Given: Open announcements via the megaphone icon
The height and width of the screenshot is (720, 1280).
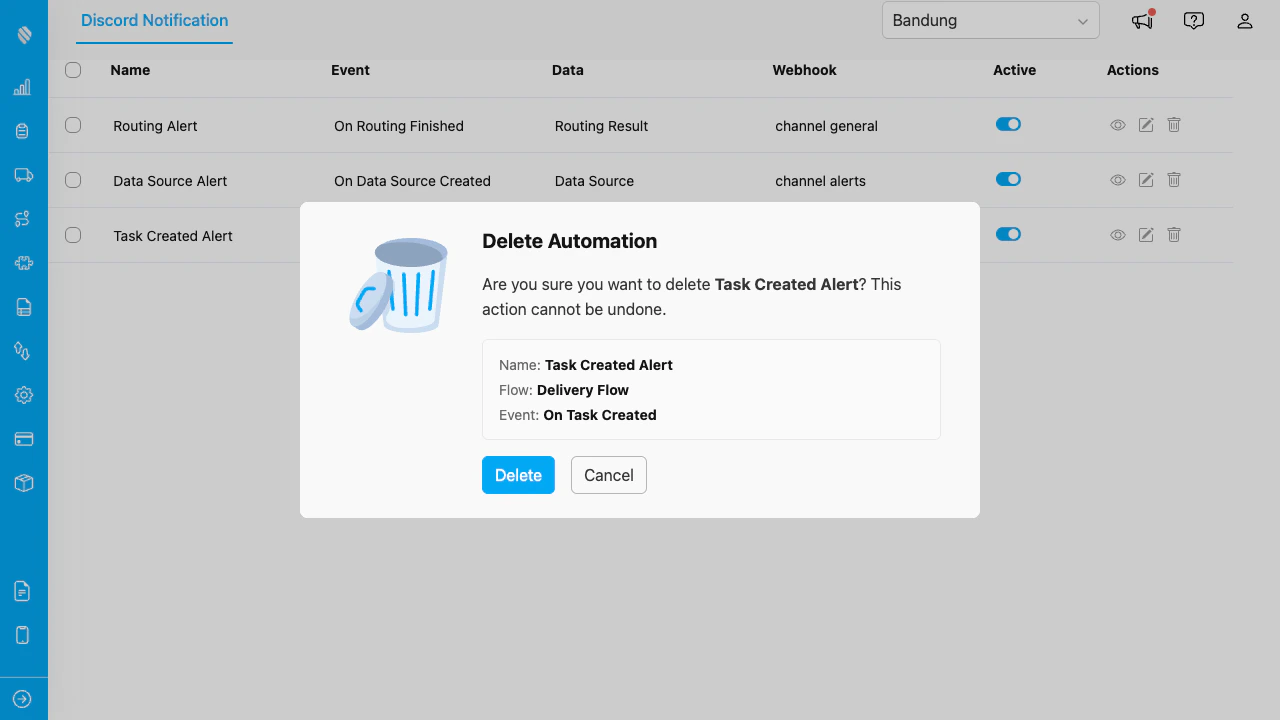Looking at the screenshot, I should click(1141, 20).
